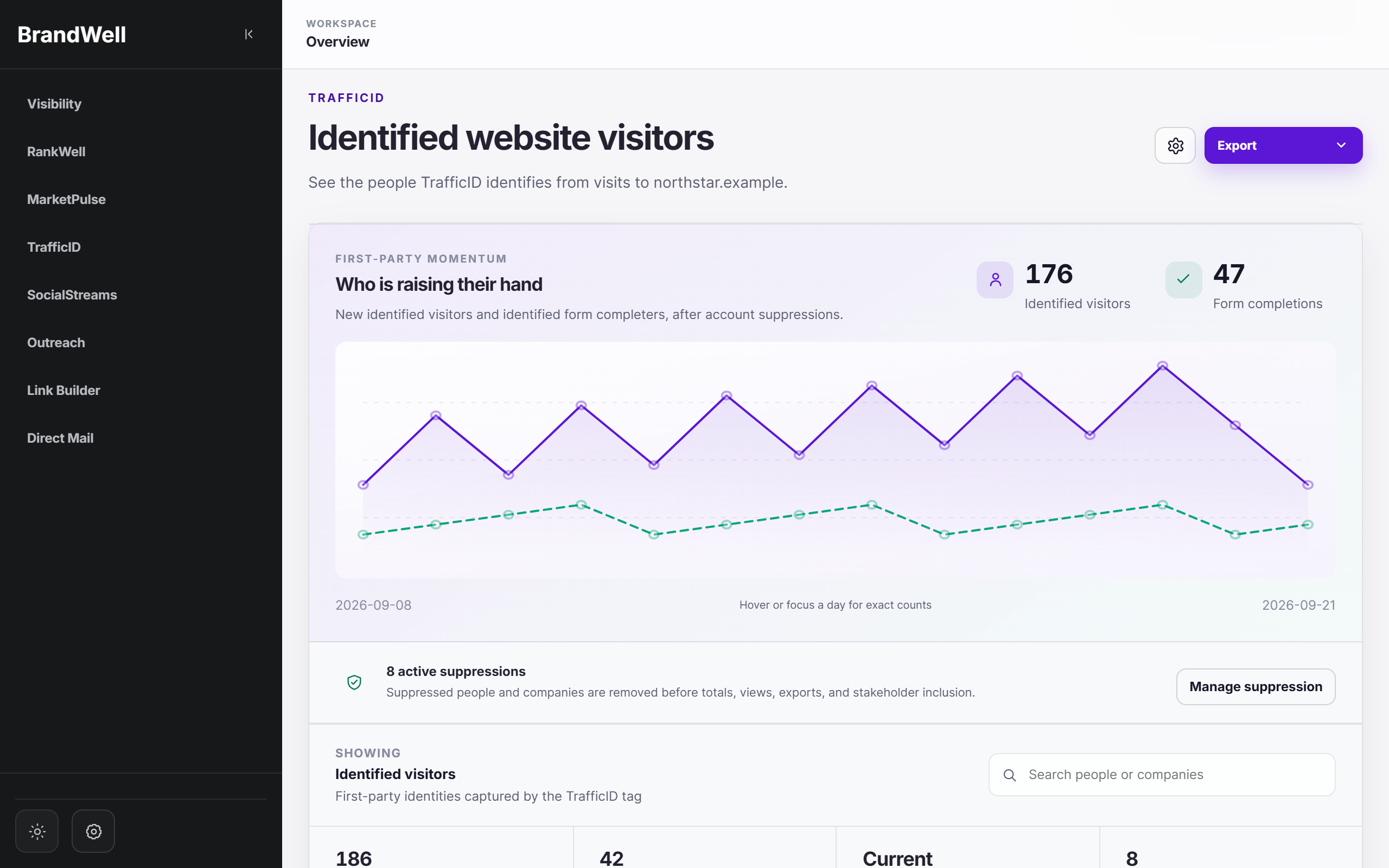Viewport: 1389px width, 868px height.
Task: Click the 176 identified visitors value
Action: point(1049,274)
